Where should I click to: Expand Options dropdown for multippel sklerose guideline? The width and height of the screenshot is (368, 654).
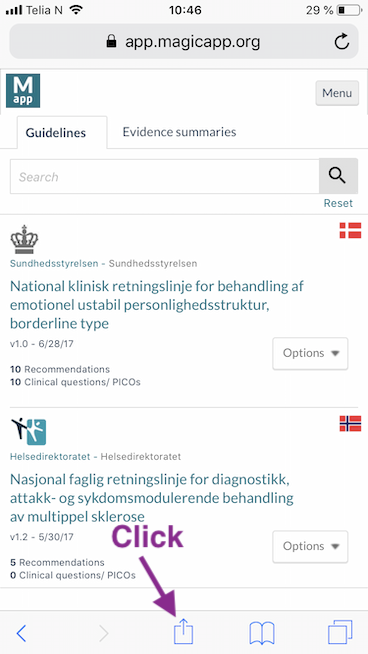coord(310,546)
